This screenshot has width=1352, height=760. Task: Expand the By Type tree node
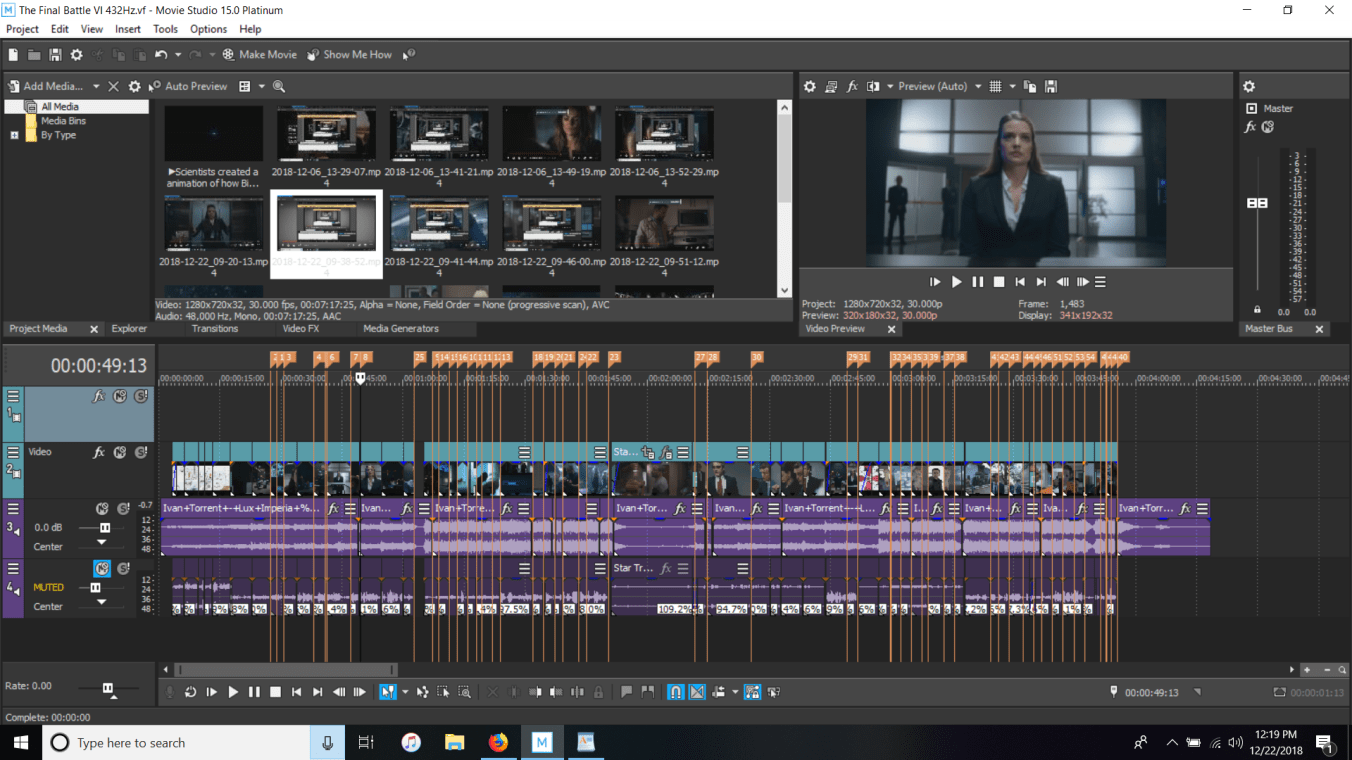coord(14,135)
